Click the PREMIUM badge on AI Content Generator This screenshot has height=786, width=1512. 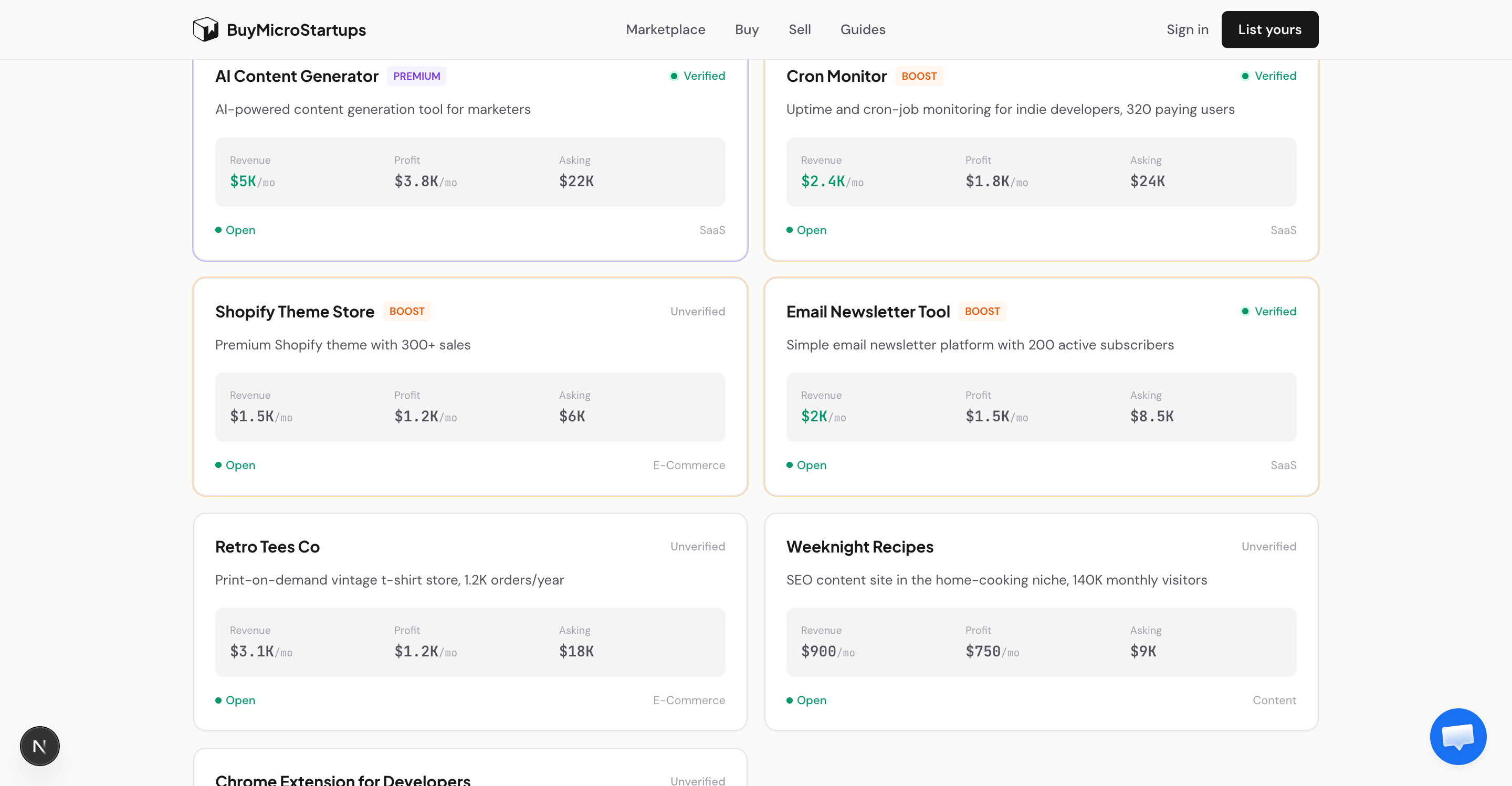(x=417, y=76)
